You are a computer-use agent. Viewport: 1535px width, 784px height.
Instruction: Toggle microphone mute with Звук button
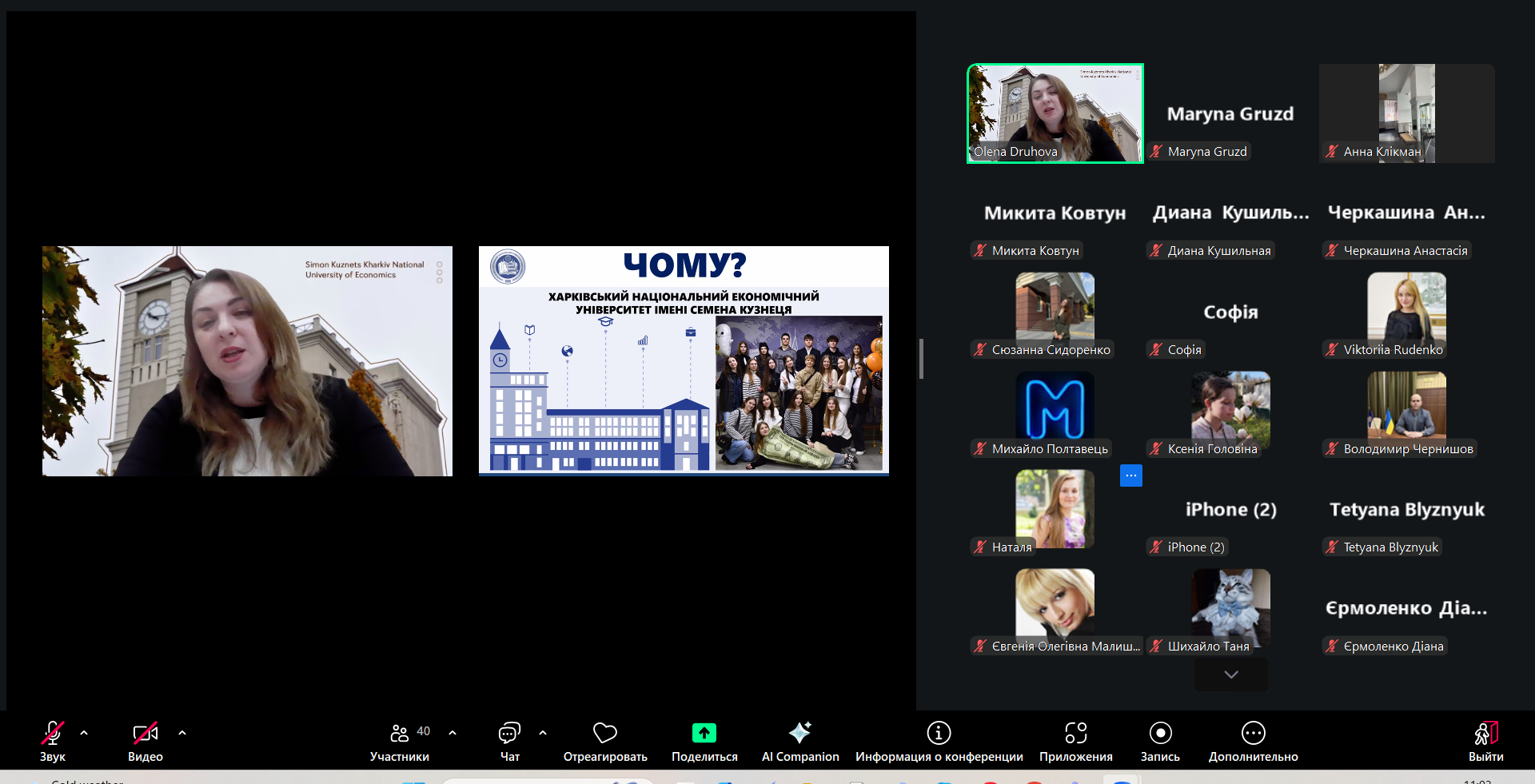[x=53, y=733]
